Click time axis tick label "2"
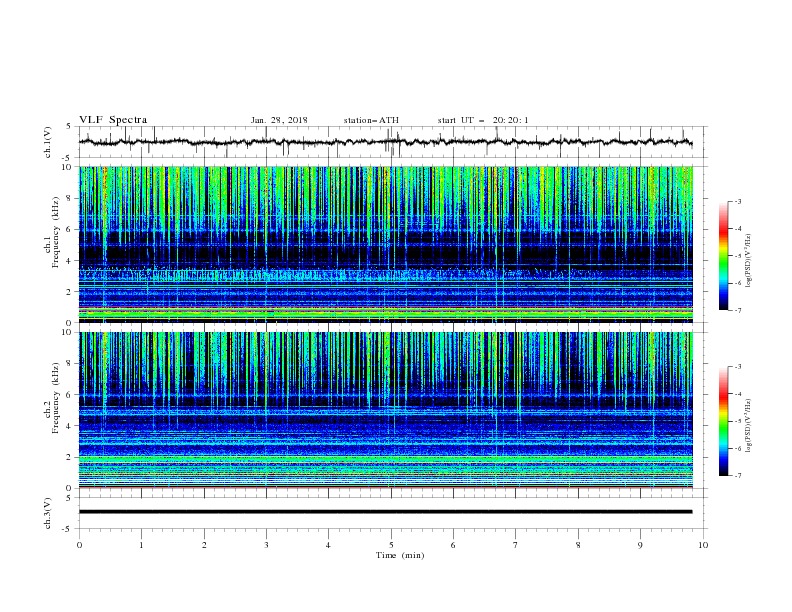Screen dimensions: 792x612 [204, 545]
